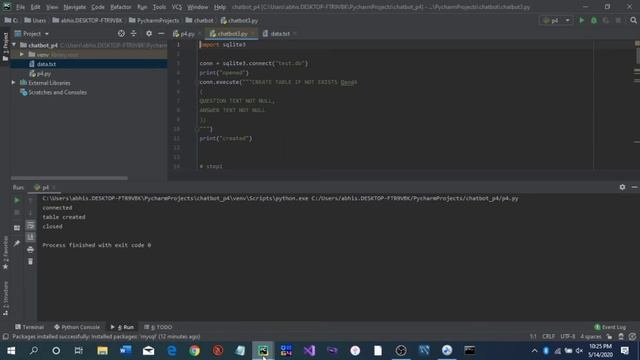The image size is (640, 360).
Task: Click the UTF-8 encoding selector
Action: point(567,336)
